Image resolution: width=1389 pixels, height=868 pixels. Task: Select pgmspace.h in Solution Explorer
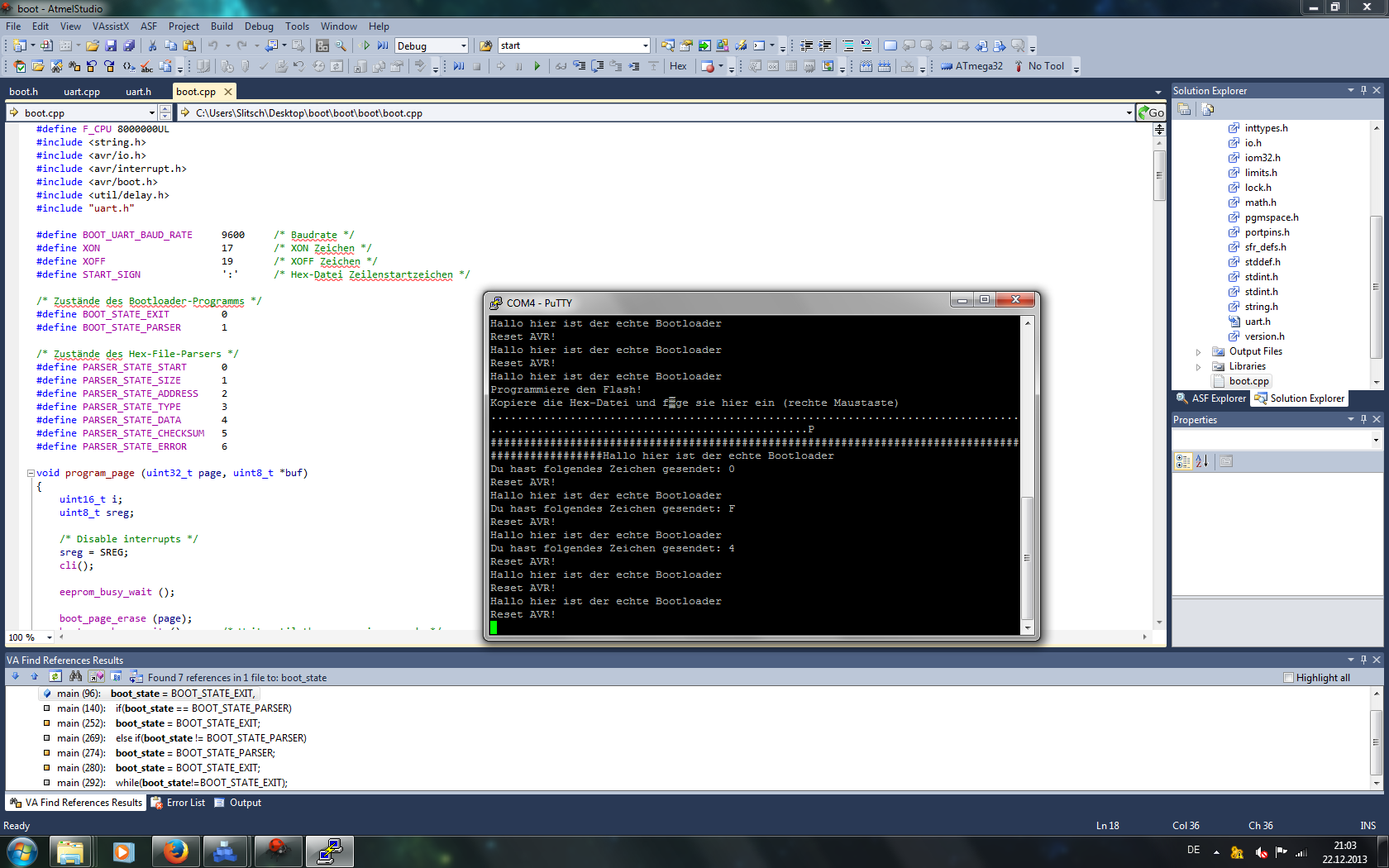coord(1271,217)
